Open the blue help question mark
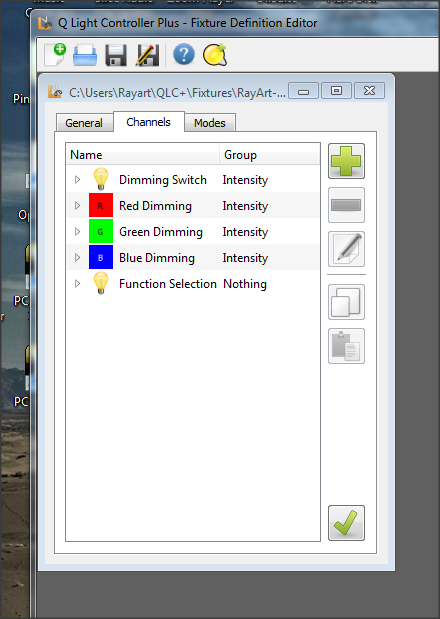Image resolution: width=440 pixels, height=619 pixels. coord(184,54)
